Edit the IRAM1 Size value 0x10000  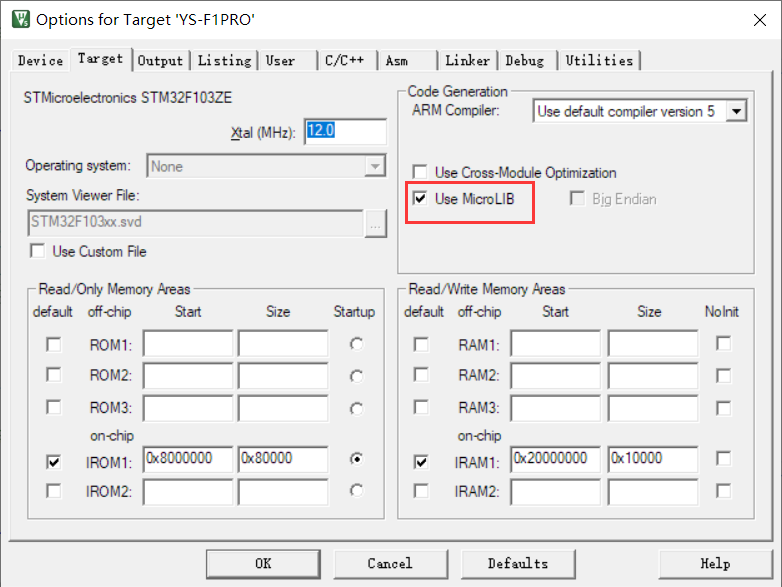point(653,459)
